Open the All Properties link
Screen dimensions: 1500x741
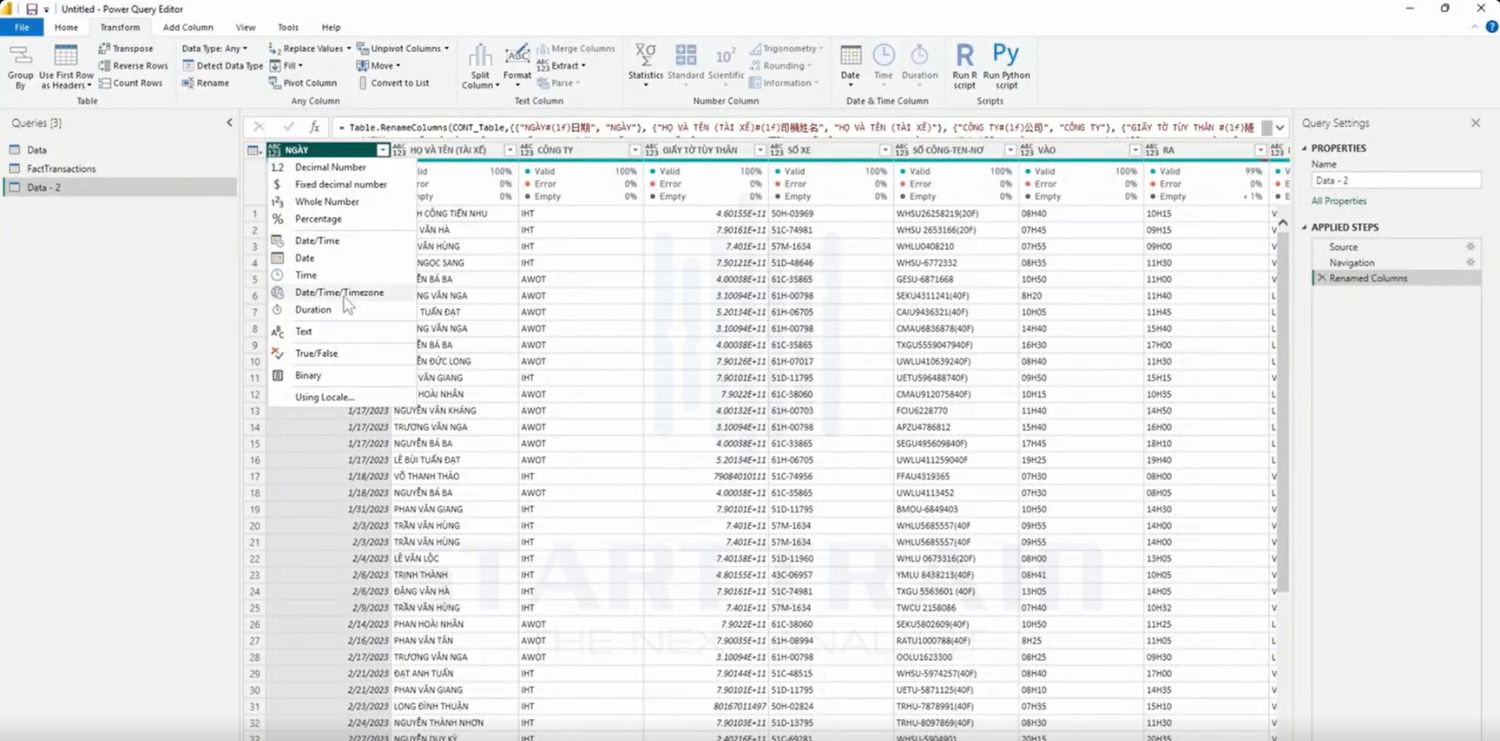[x=1339, y=201]
